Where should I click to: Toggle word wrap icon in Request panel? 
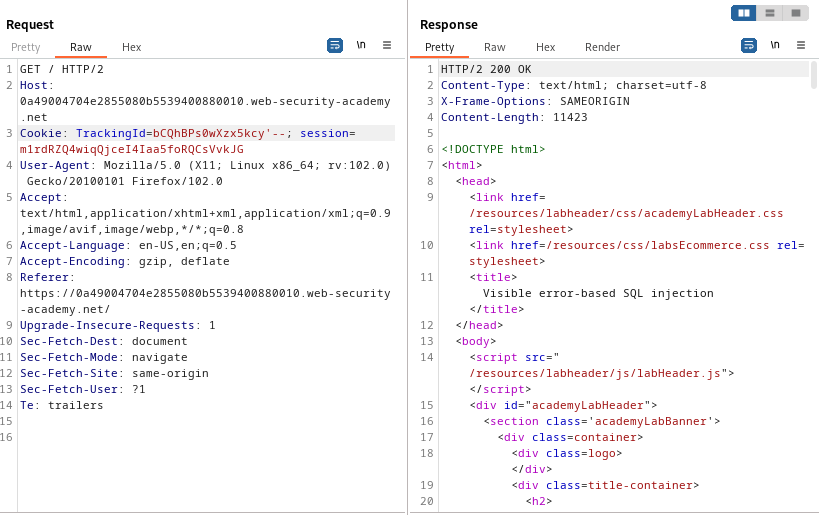click(335, 45)
